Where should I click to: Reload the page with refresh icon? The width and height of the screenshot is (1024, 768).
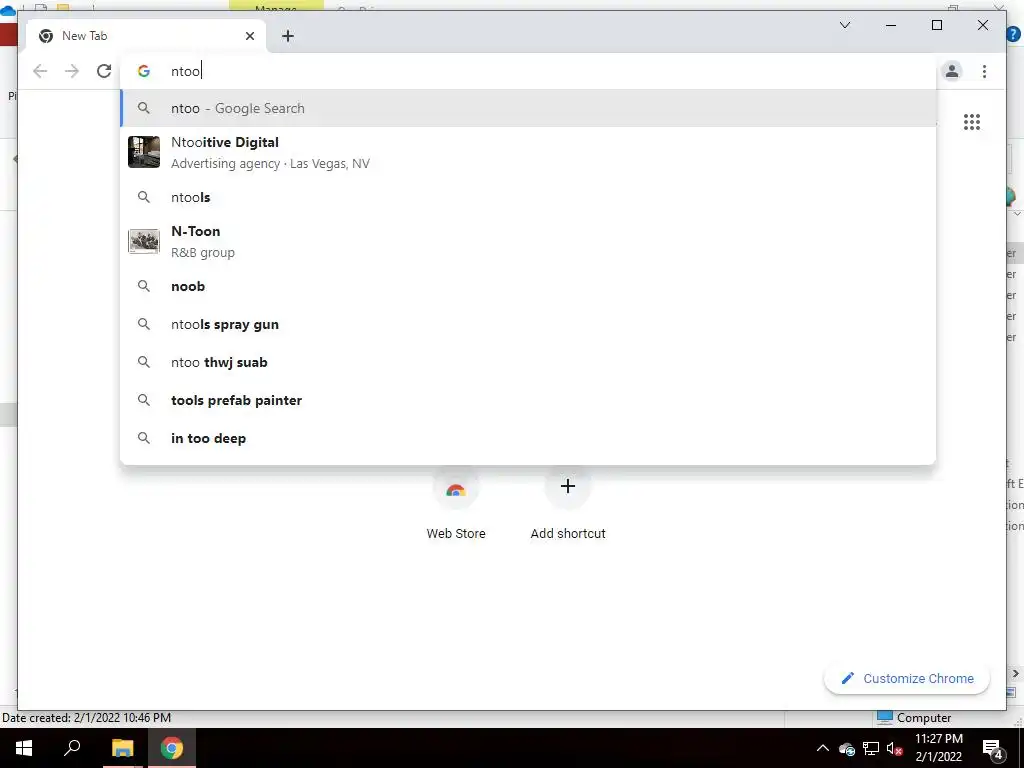click(x=104, y=71)
